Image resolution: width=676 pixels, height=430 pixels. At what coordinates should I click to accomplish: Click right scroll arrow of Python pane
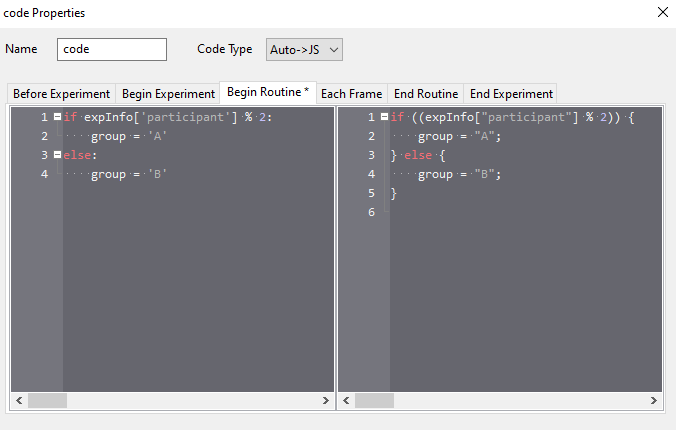pos(325,400)
